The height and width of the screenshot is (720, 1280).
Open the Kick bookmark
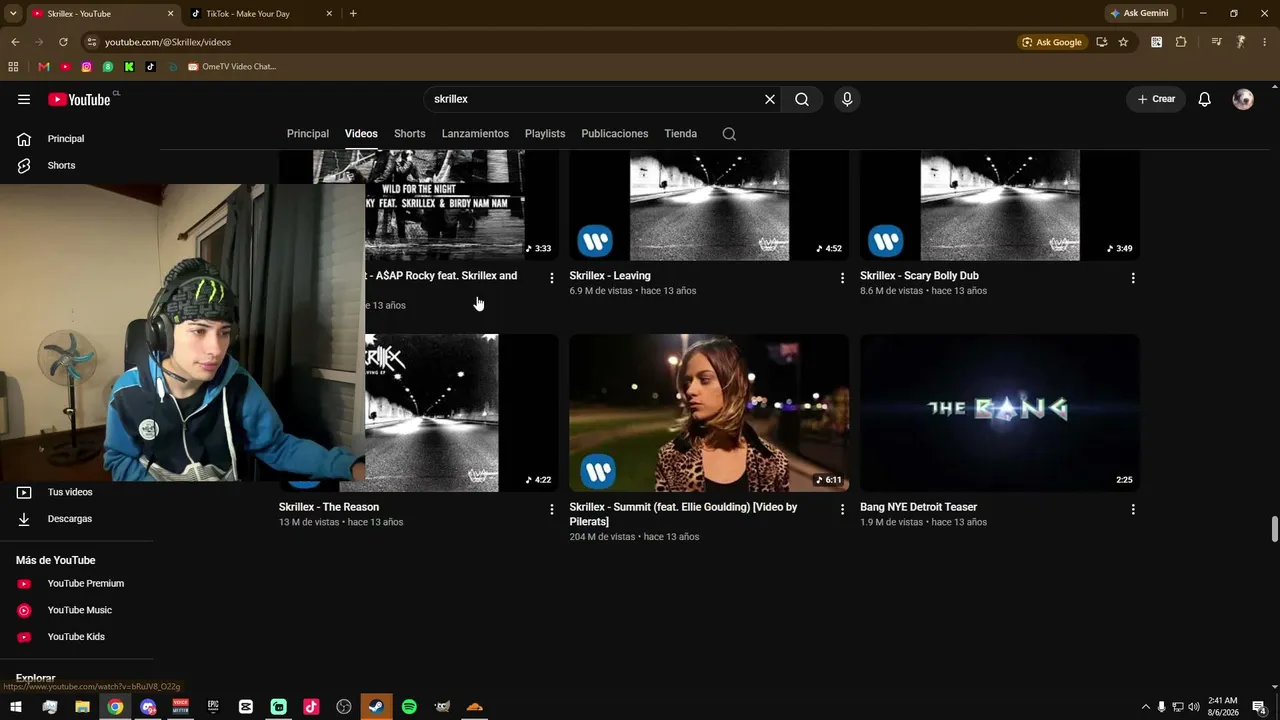click(129, 67)
